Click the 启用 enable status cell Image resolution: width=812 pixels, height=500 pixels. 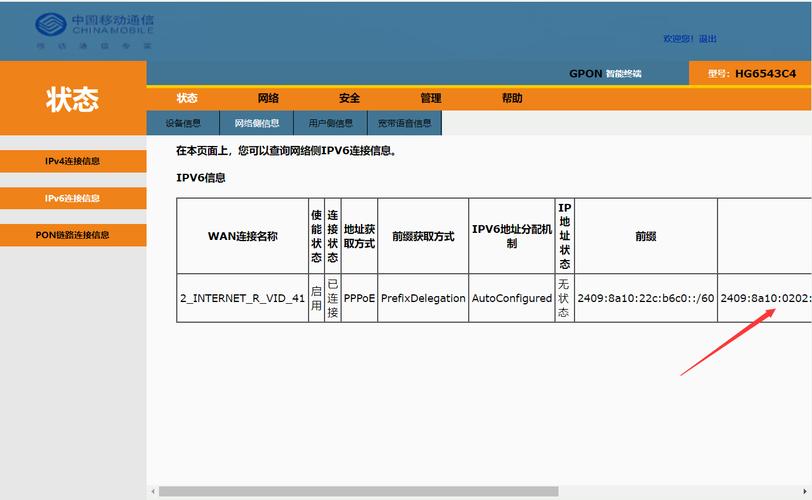(316, 298)
